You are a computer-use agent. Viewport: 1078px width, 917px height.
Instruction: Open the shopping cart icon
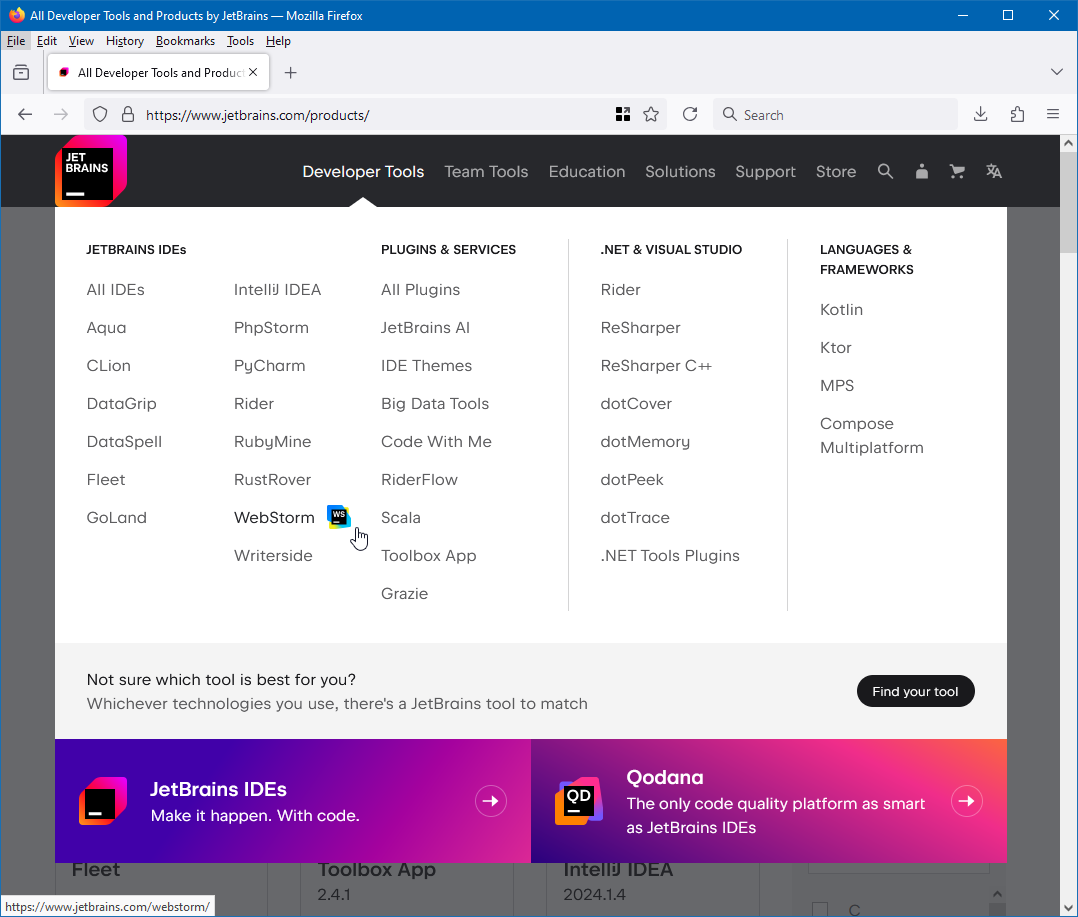coord(957,171)
